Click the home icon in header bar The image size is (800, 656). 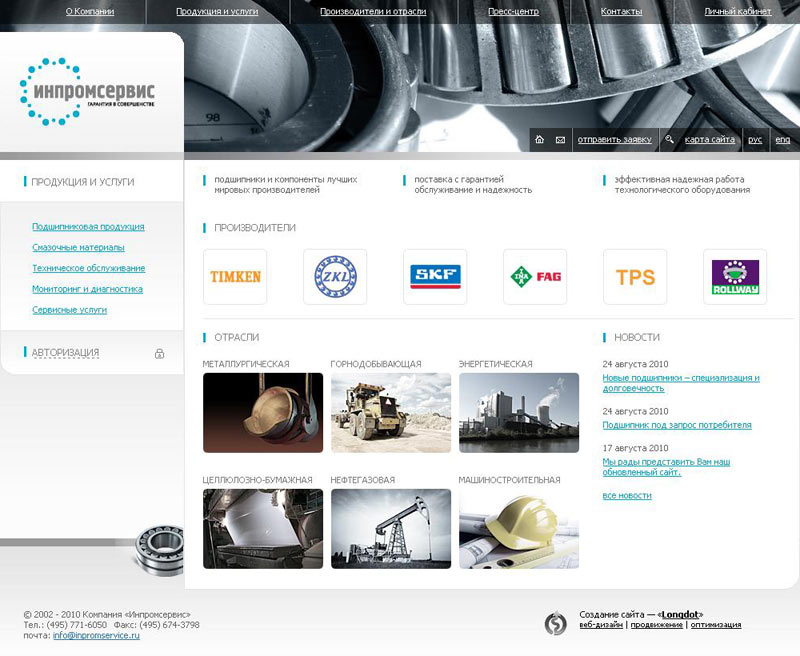[x=540, y=140]
